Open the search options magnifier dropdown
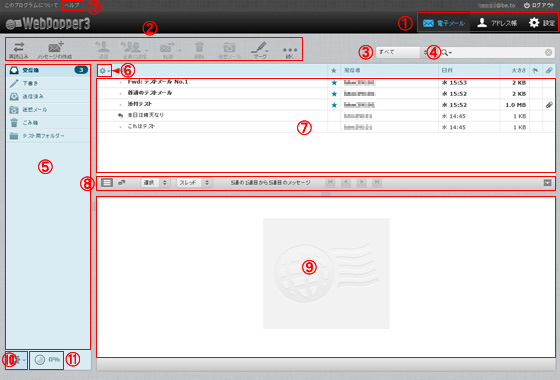Viewport: 560px width, 380px height. 446,52
